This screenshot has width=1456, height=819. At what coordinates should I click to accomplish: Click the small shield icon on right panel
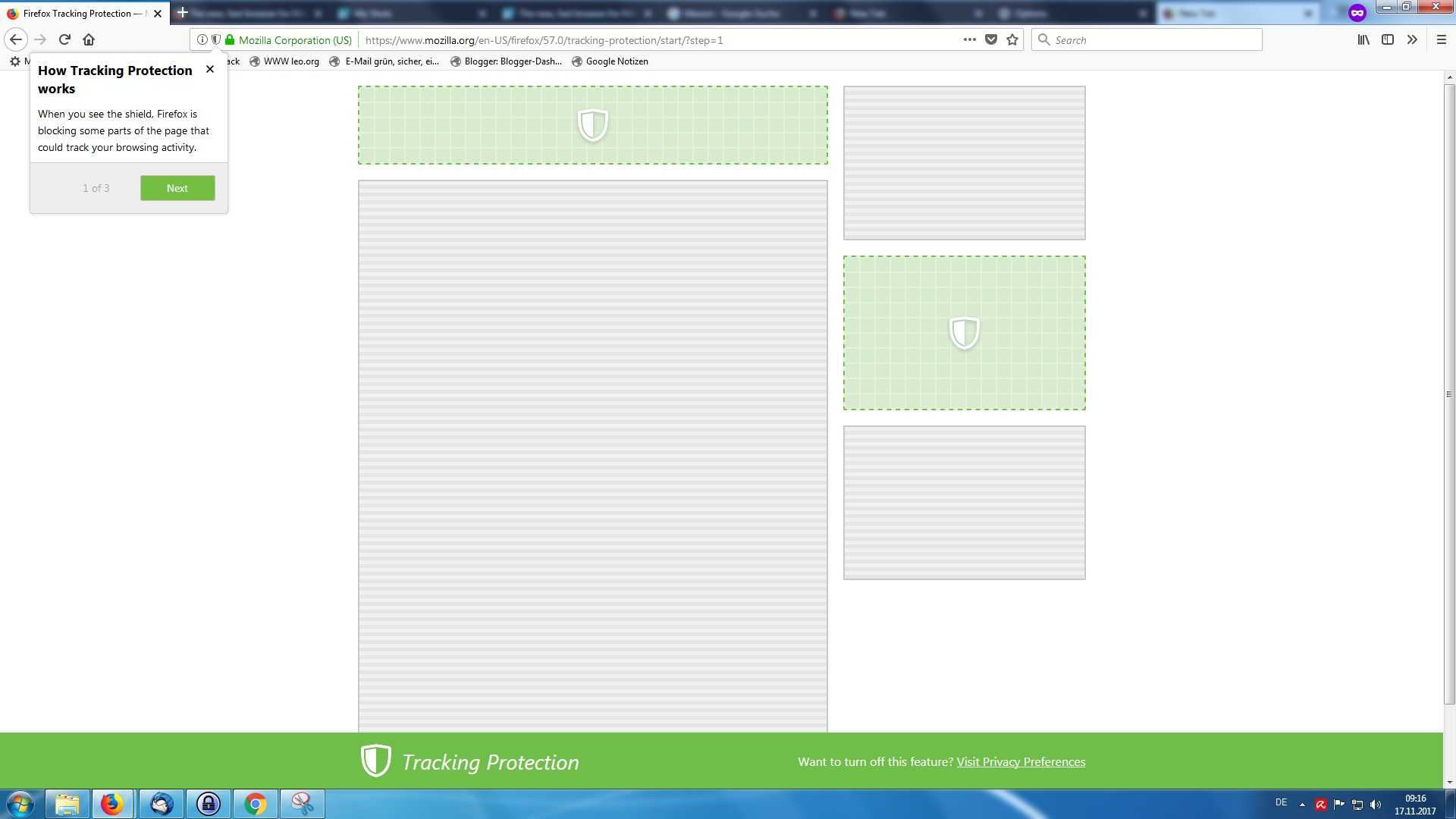pyautogui.click(x=963, y=331)
